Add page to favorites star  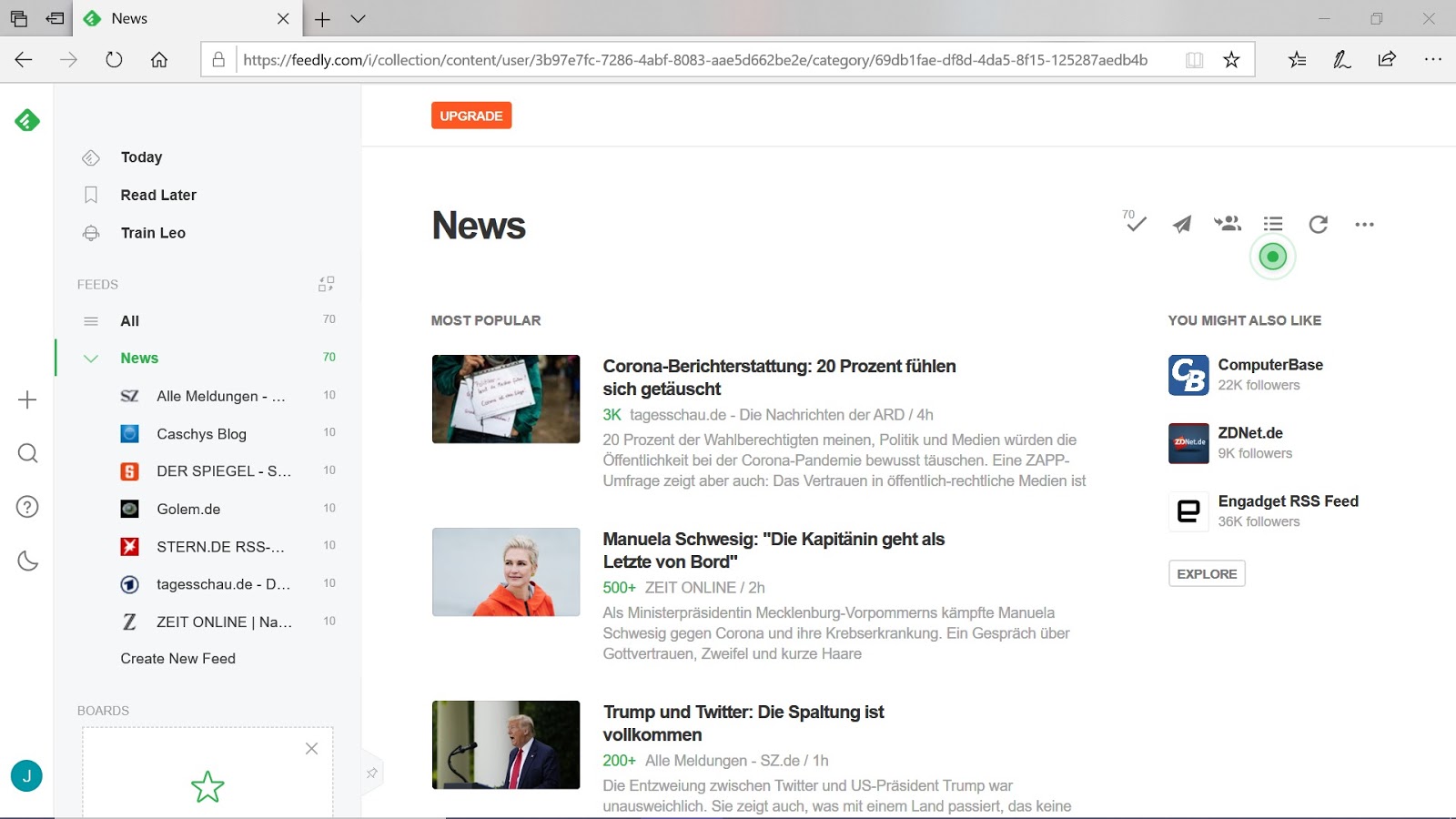(1231, 60)
